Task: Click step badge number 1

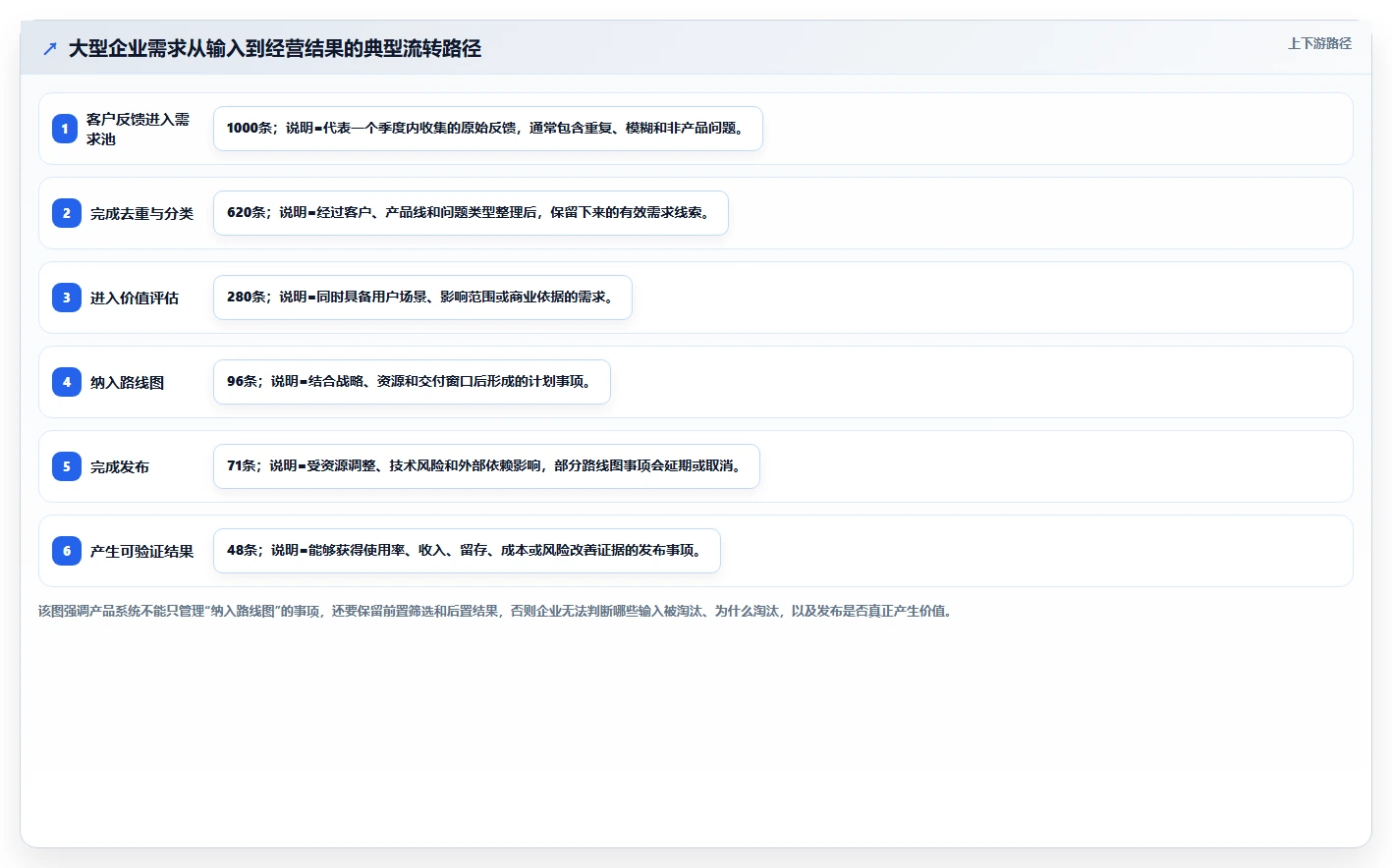Action: pos(65,129)
